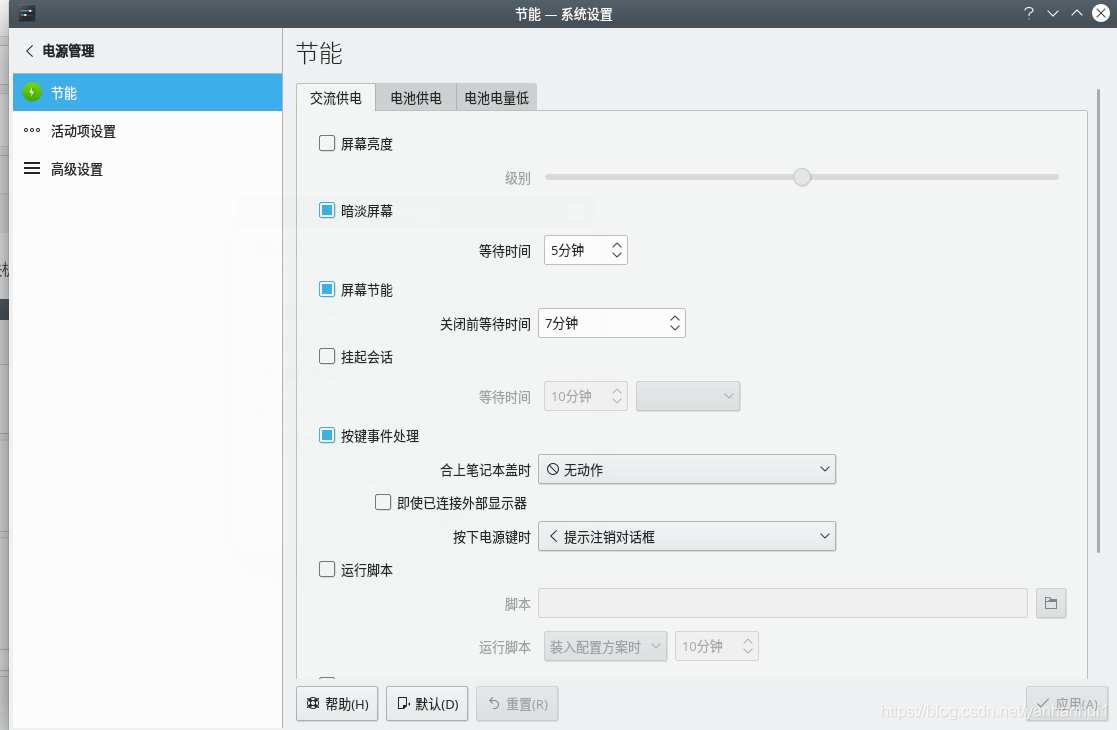The height and width of the screenshot is (730, 1117).
Task: Enable the 运行脚本 checkbox
Action: pos(327,569)
